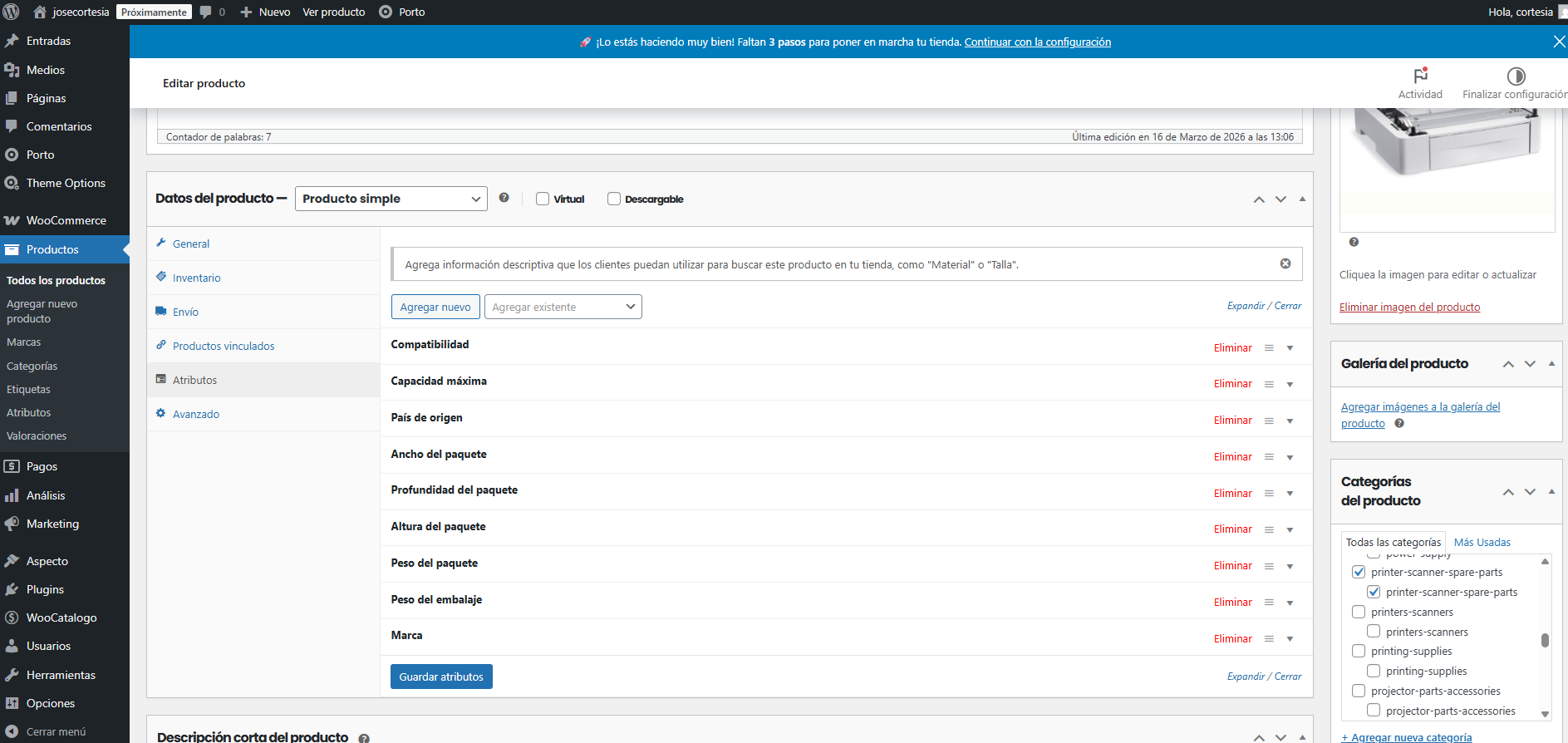Viewport: 1568px width, 743px height.
Task: Click the category list scrollbar thumb
Action: 1545,640
